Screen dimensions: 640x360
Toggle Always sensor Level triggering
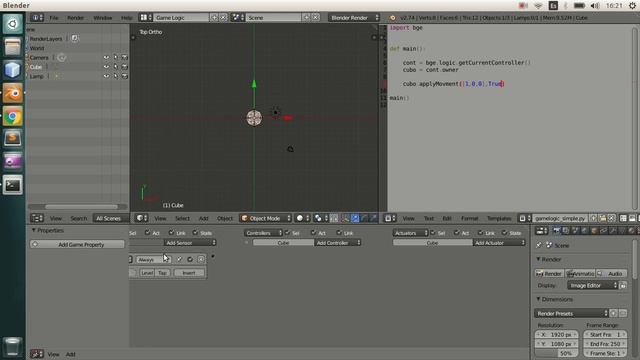pos(147,273)
